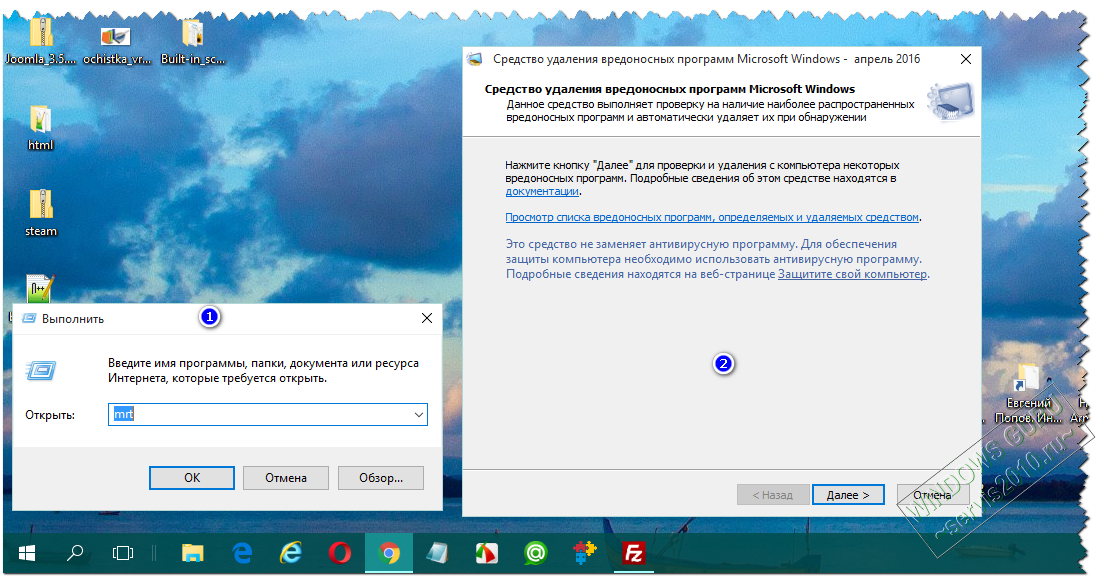Select the Евгений Попов desktop shortcut

coord(1028,395)
